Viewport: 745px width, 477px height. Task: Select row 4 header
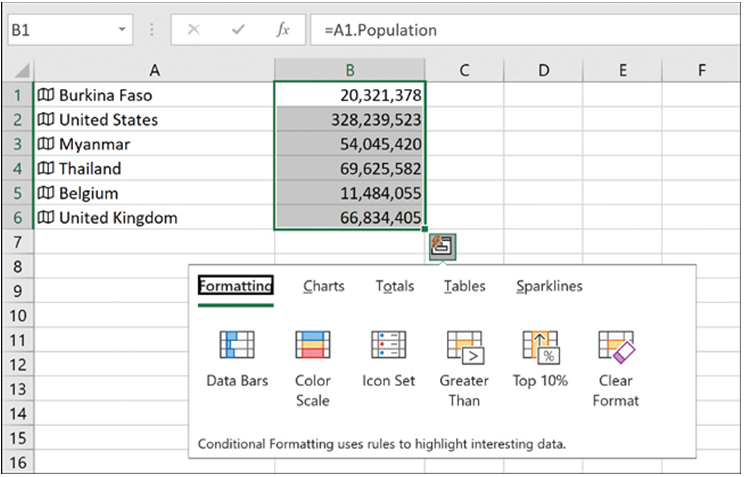click(x=18, y=168)
